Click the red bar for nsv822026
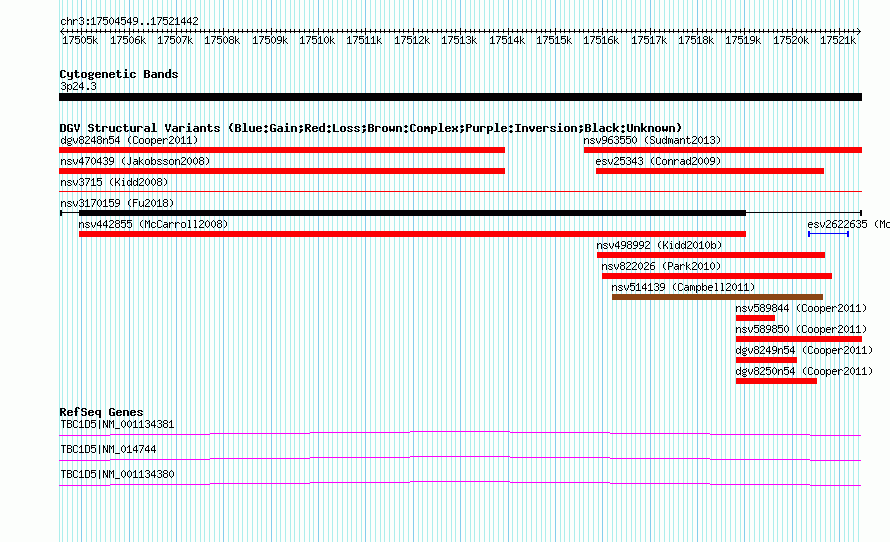 coord(717,276)
